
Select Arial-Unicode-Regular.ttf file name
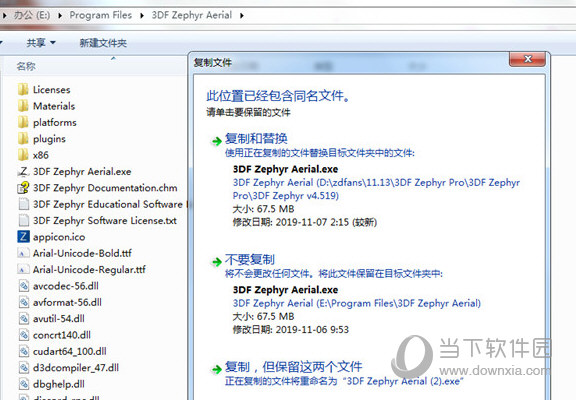pos(89,270)
